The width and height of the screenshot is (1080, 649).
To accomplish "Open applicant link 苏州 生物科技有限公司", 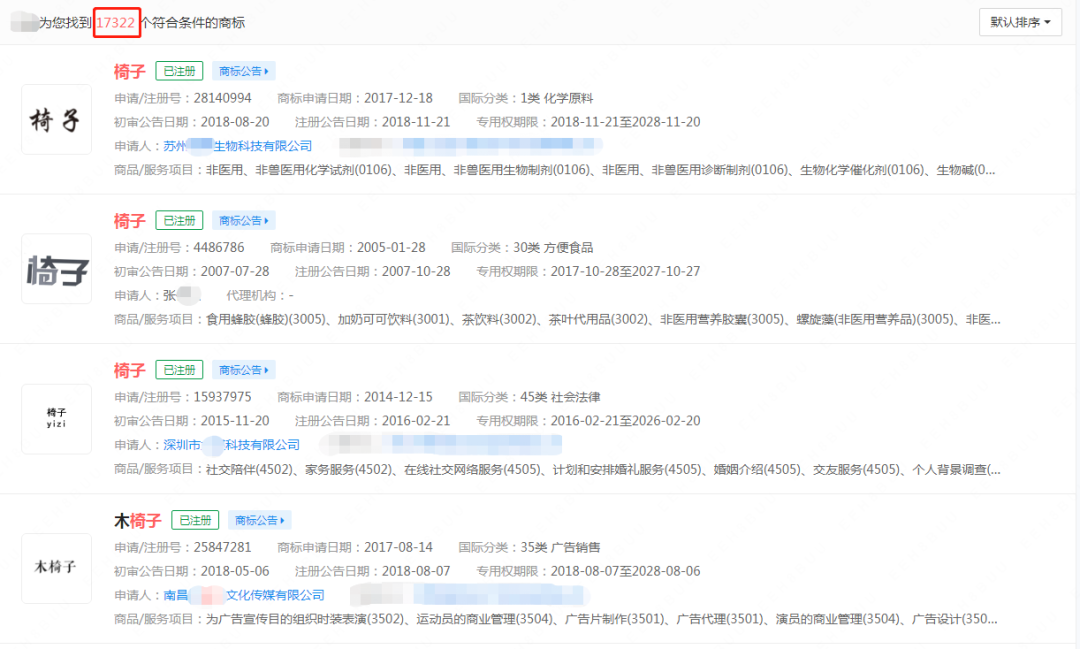I will [237, 146].
